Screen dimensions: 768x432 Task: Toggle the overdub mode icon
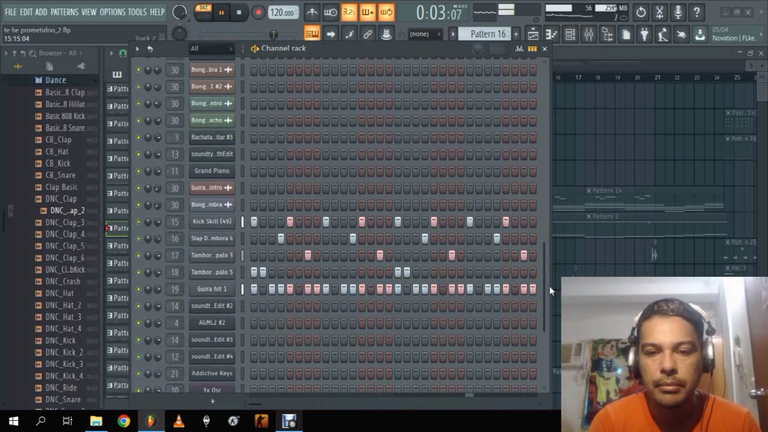367,12
